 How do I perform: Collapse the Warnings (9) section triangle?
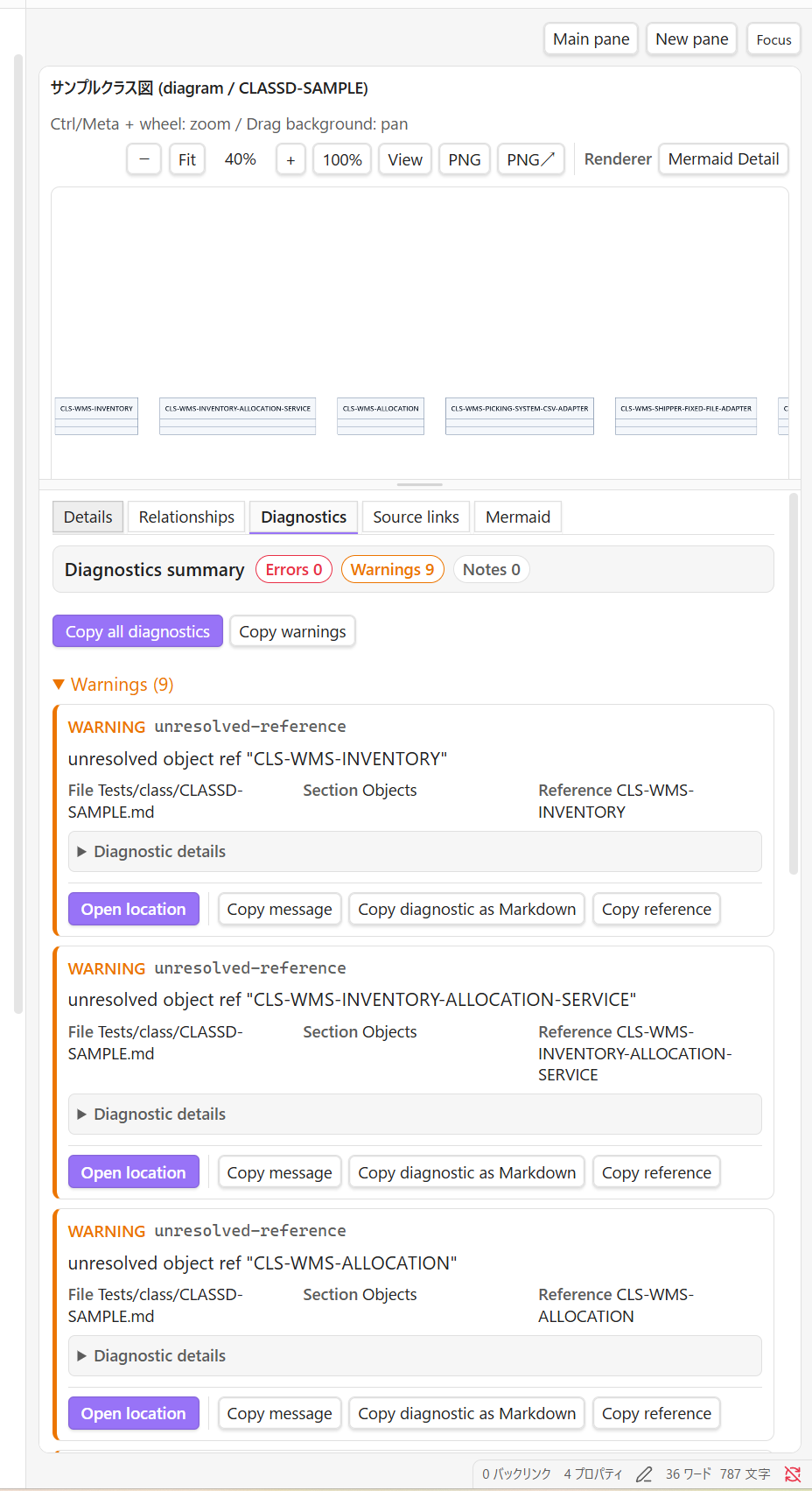tap(59, 685)
